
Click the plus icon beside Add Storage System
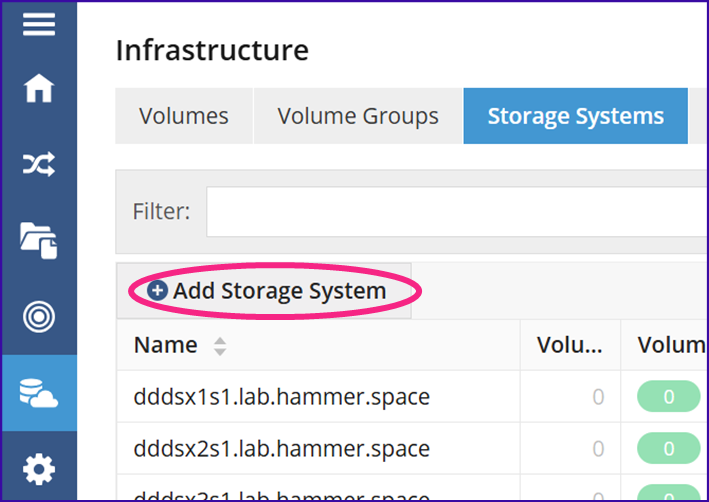[157, 290]
